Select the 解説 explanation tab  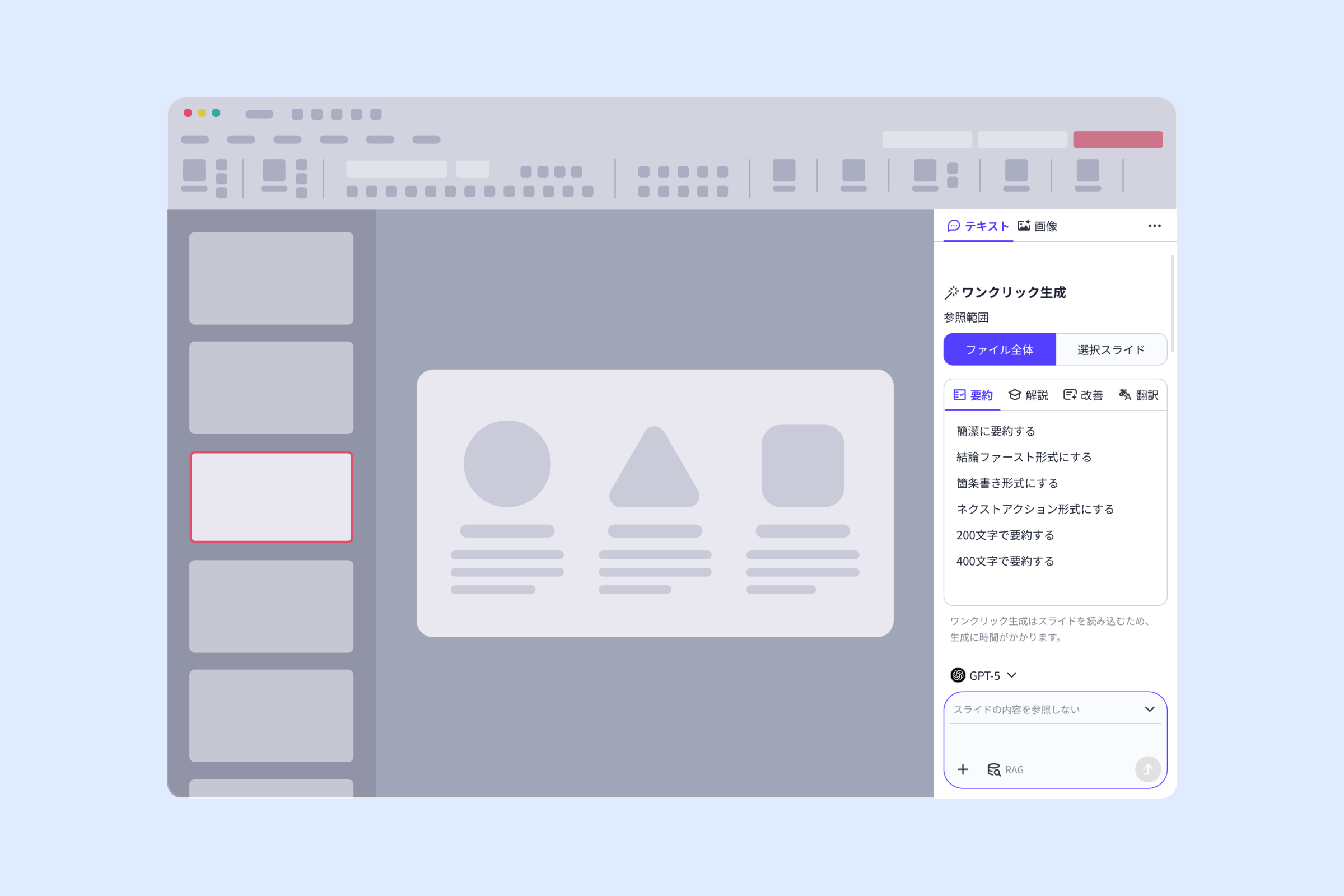[1028, 395]
